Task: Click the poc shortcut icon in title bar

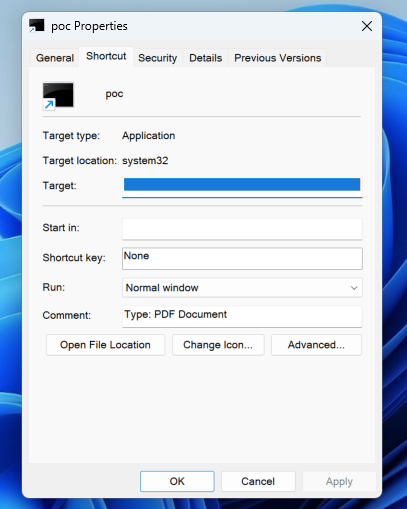Action: click(x=36, y=26)
